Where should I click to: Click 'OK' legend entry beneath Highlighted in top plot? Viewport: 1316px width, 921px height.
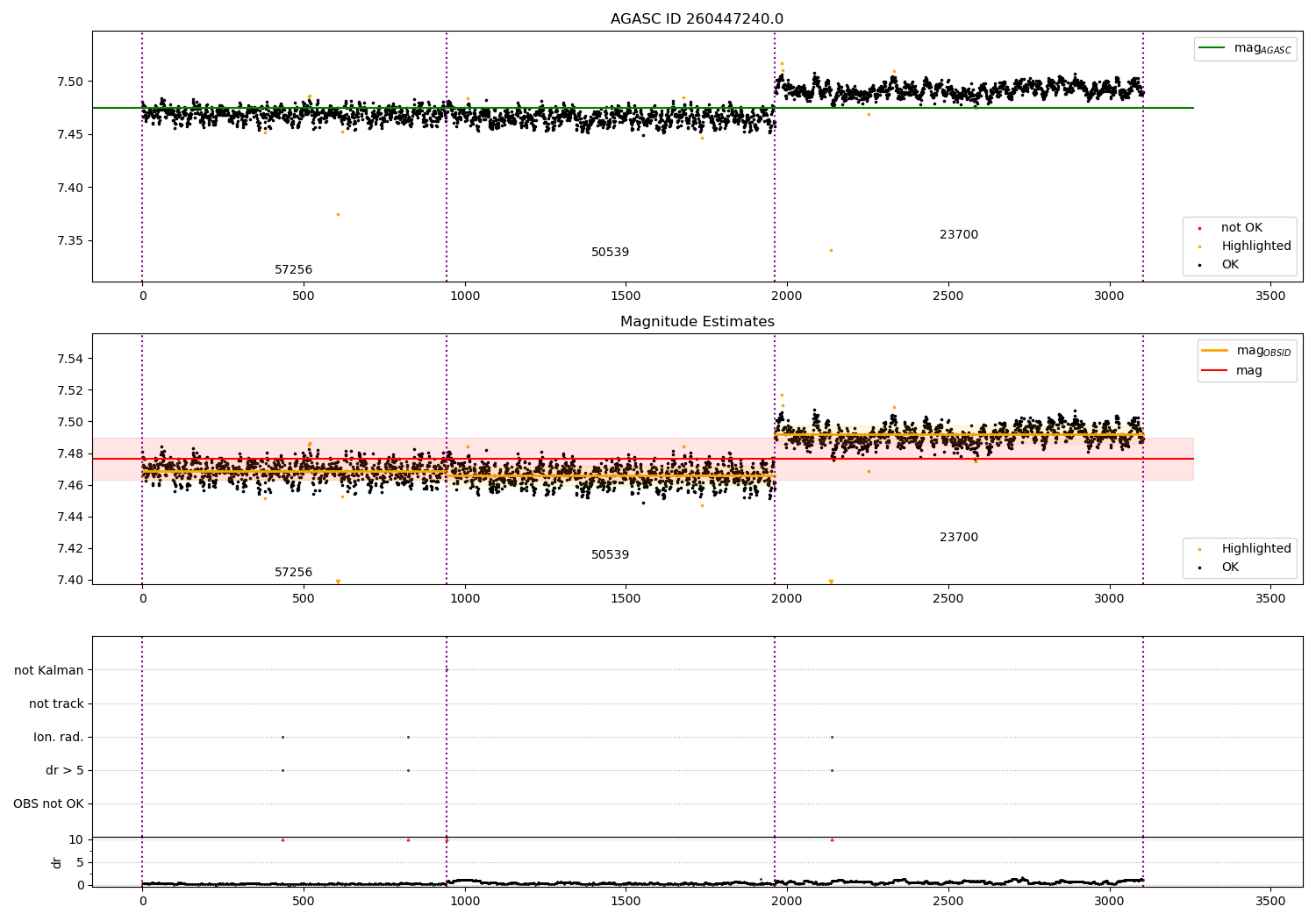click(1219, 265)
